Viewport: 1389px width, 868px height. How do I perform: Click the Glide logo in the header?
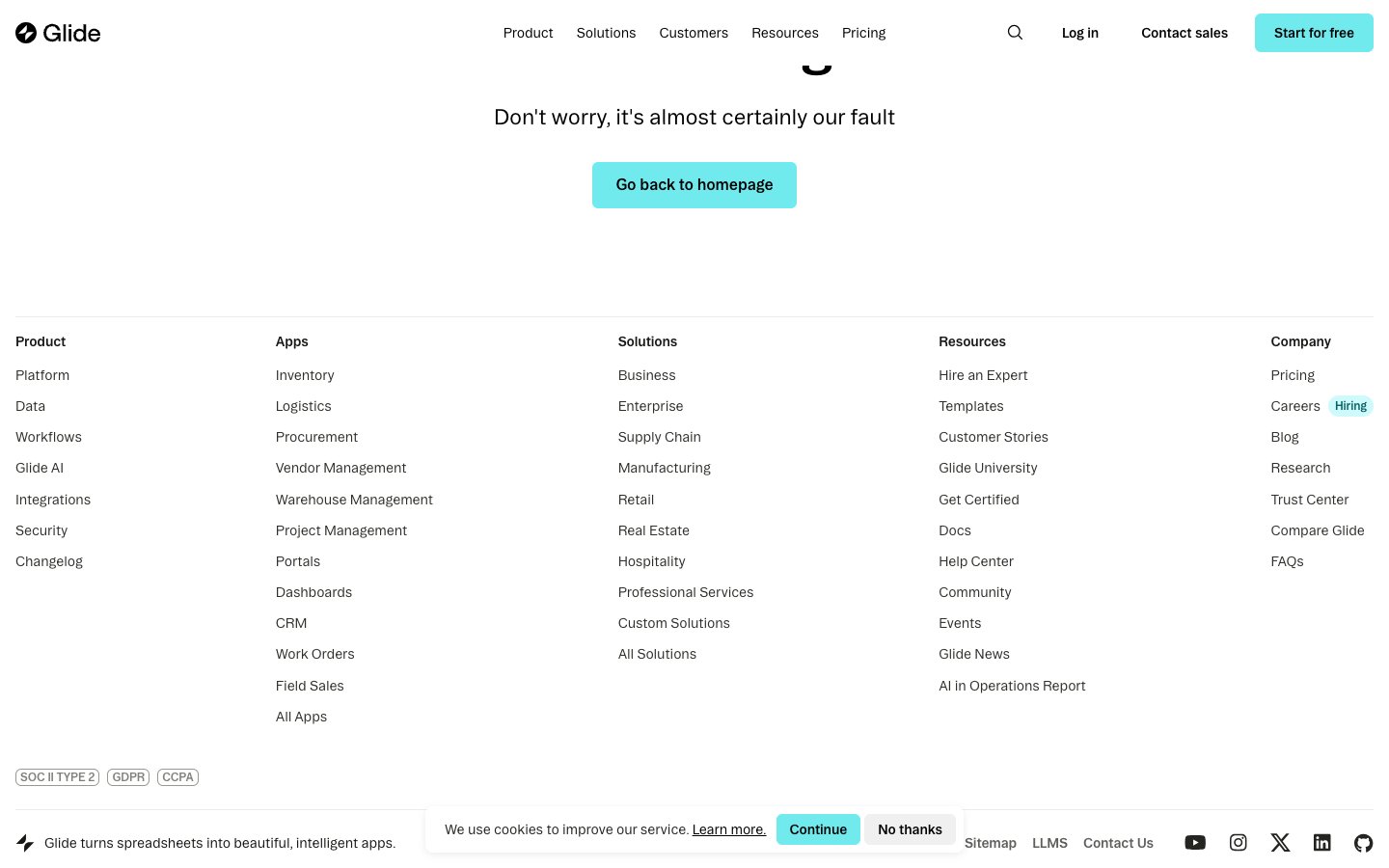[58, 32]
